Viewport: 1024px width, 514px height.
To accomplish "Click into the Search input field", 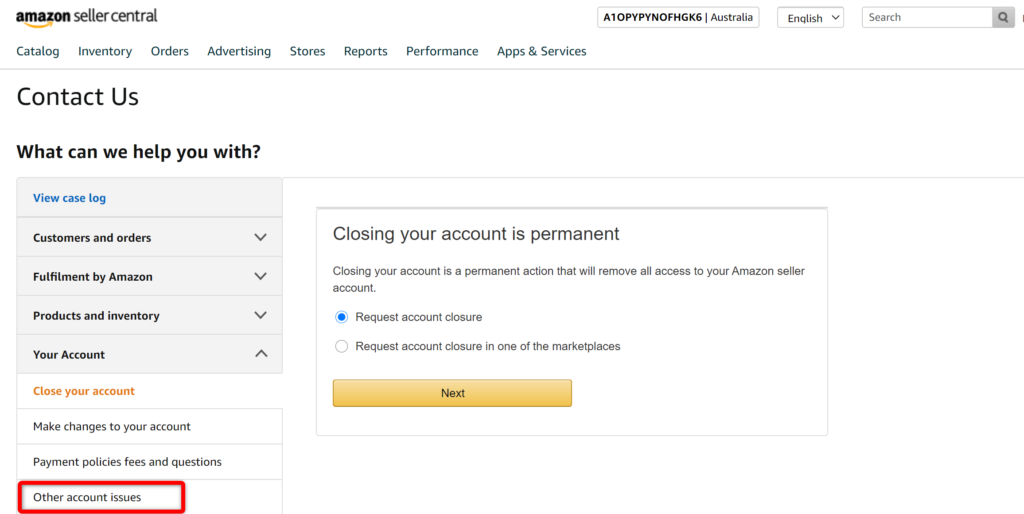I will (x=927, y=18).
